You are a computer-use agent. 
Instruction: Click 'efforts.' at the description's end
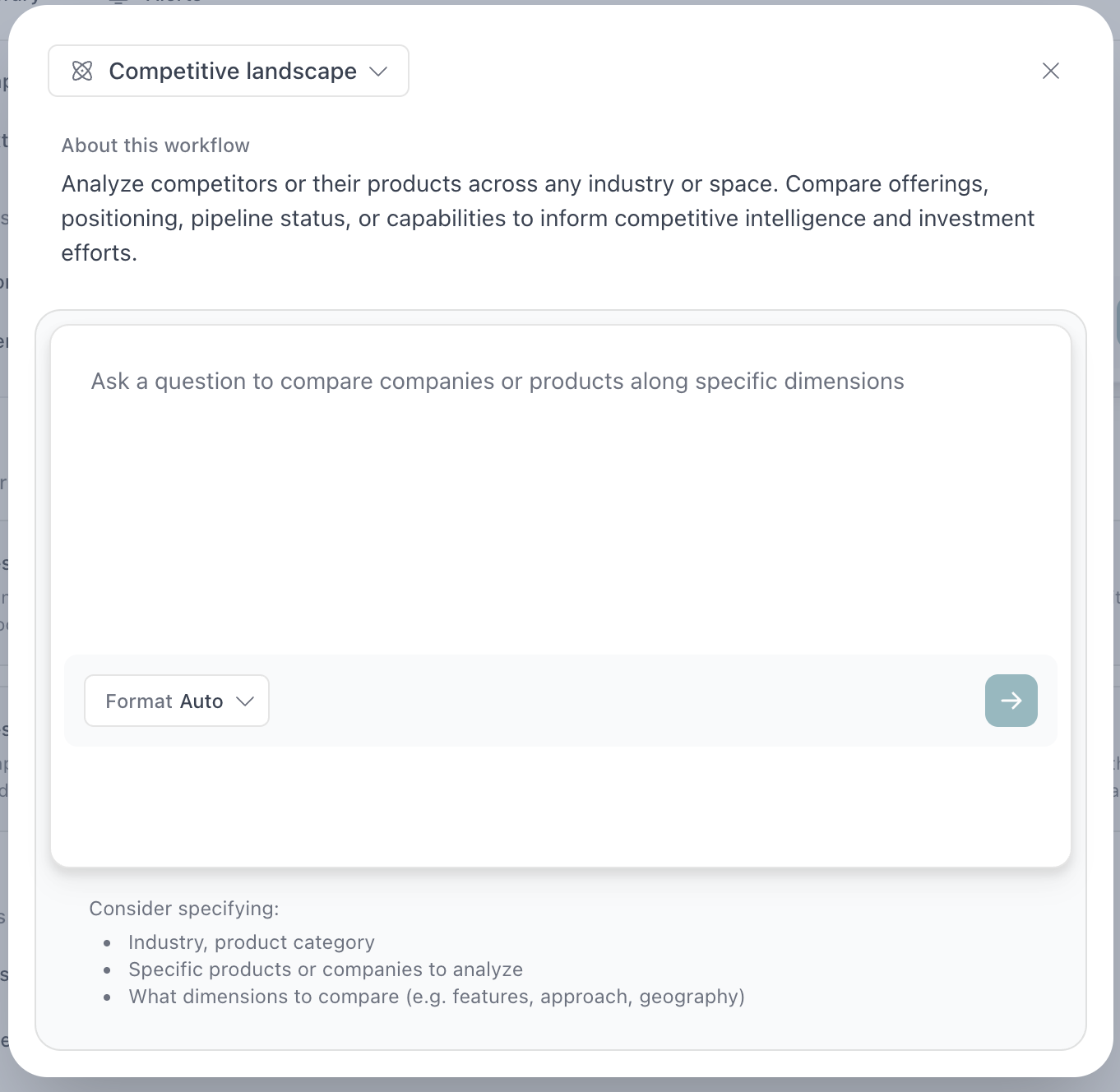(100, 253)
